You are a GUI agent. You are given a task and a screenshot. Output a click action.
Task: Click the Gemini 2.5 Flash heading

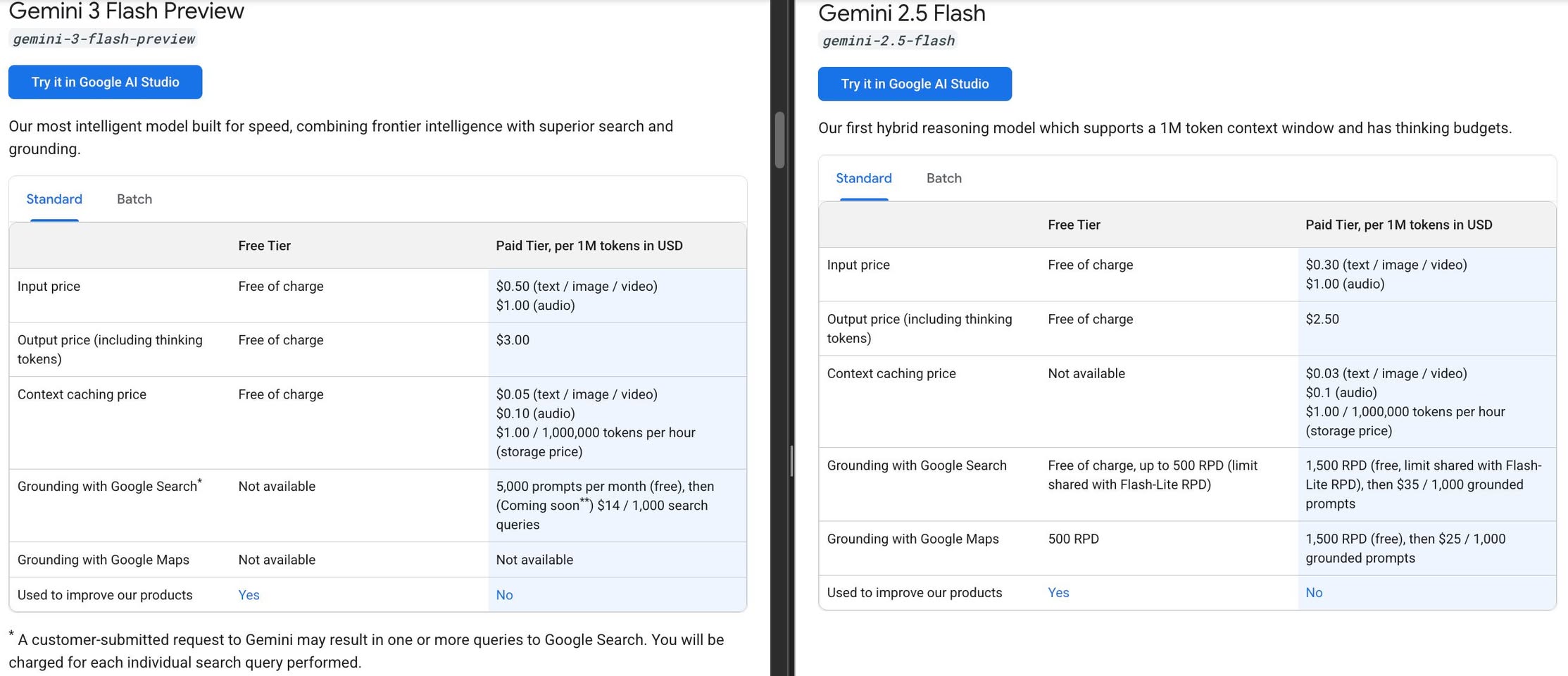903,13
